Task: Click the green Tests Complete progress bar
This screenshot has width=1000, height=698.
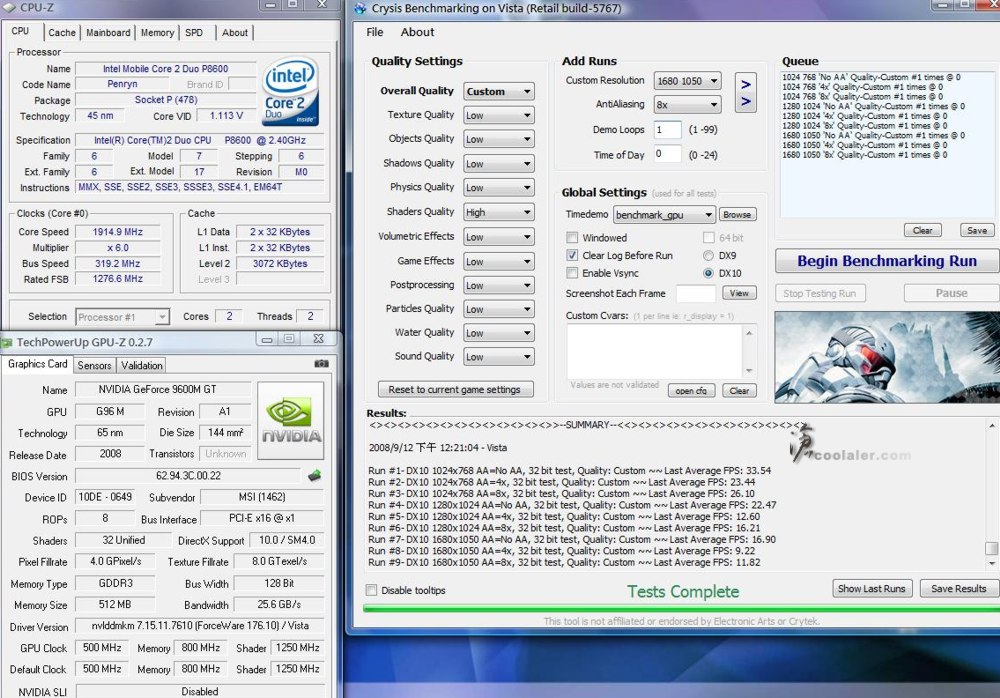Action: pyautogui.click(x=681, y=609)
